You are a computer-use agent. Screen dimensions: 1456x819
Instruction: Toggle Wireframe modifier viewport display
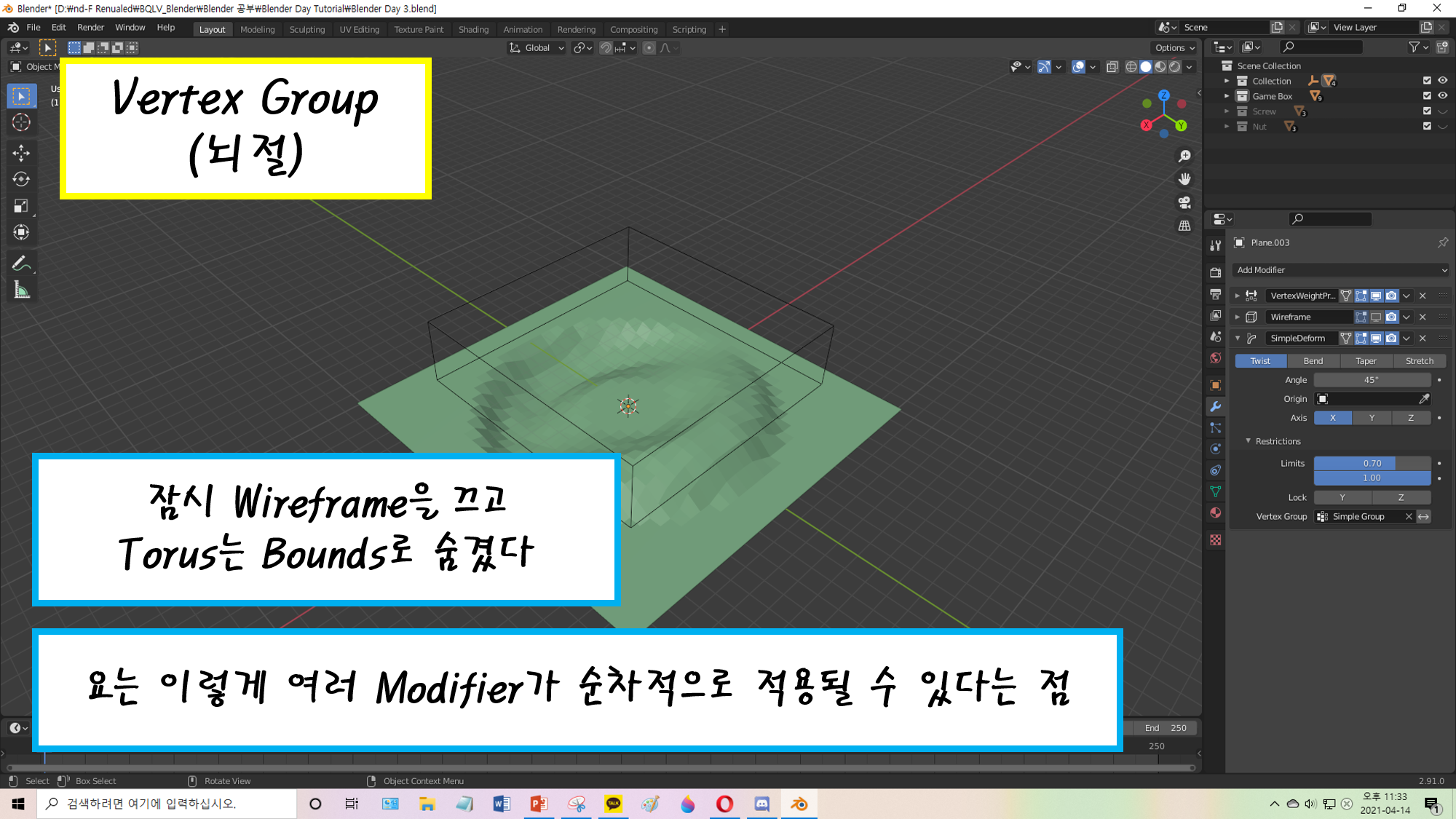[x=1376, y=317]
